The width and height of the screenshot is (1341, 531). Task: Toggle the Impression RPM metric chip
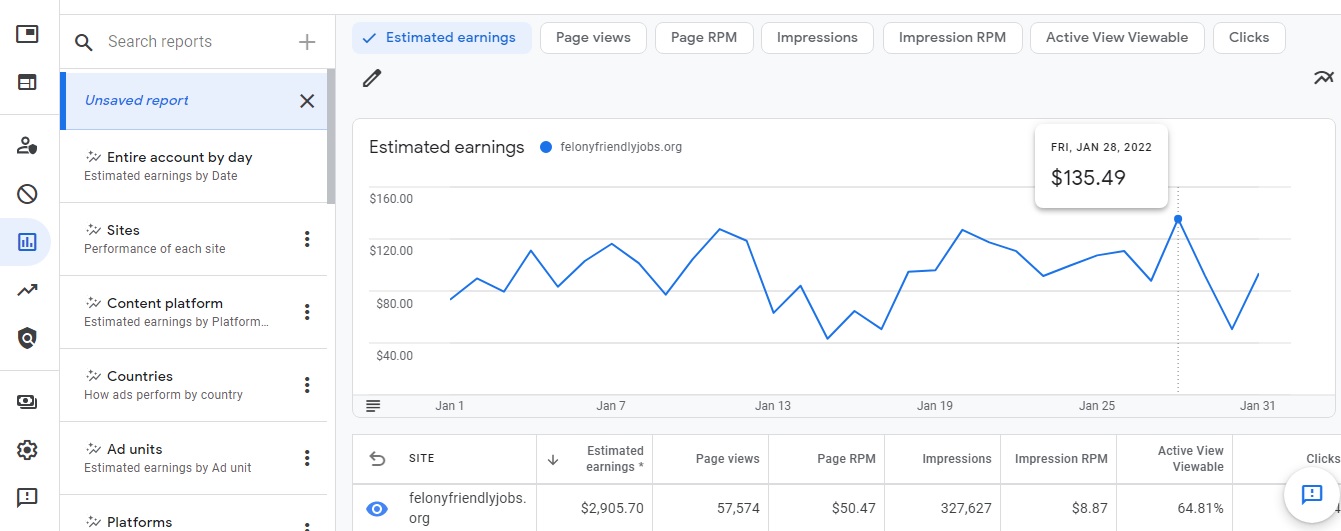tap(951, 38)
